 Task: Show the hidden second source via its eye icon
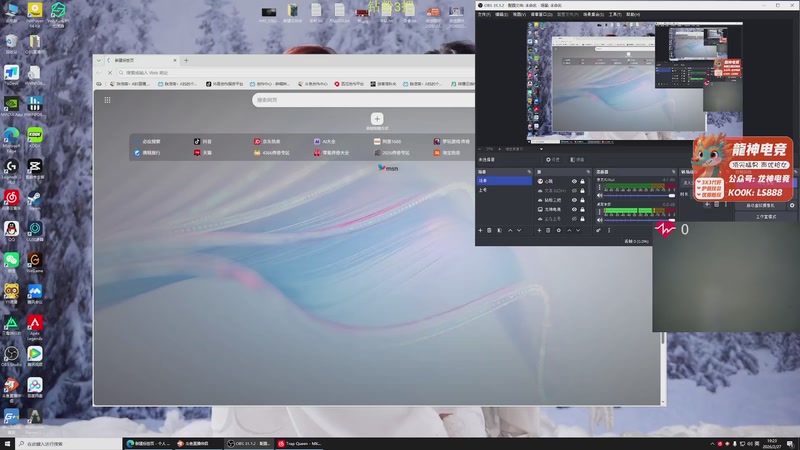574,191
